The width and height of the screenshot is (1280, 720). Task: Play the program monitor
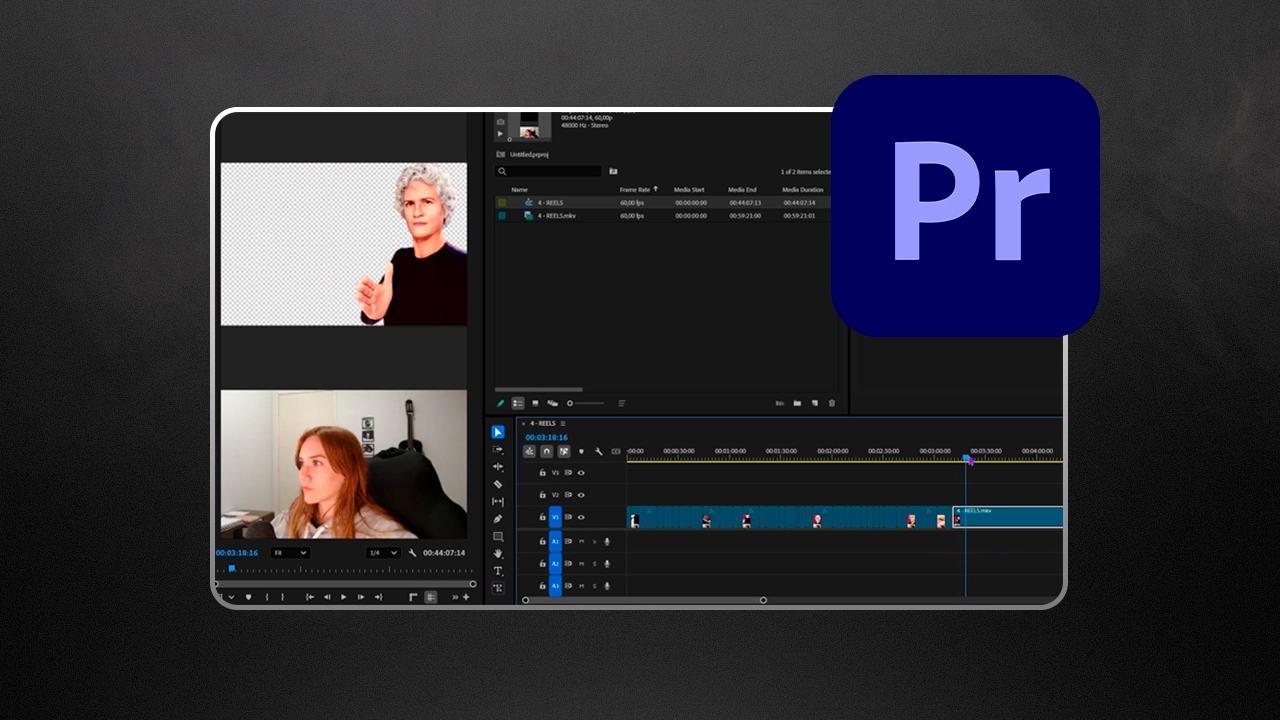[344, 597]
